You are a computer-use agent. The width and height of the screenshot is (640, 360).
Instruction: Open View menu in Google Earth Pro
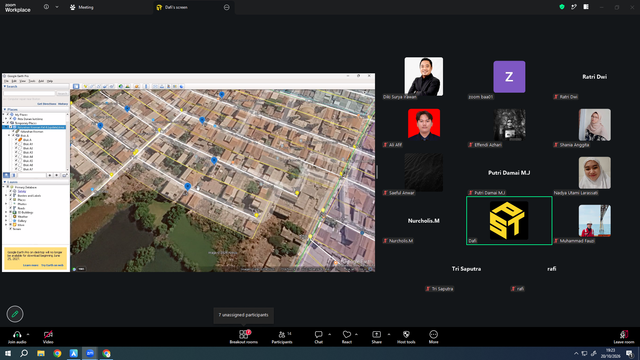pos(22,81)
